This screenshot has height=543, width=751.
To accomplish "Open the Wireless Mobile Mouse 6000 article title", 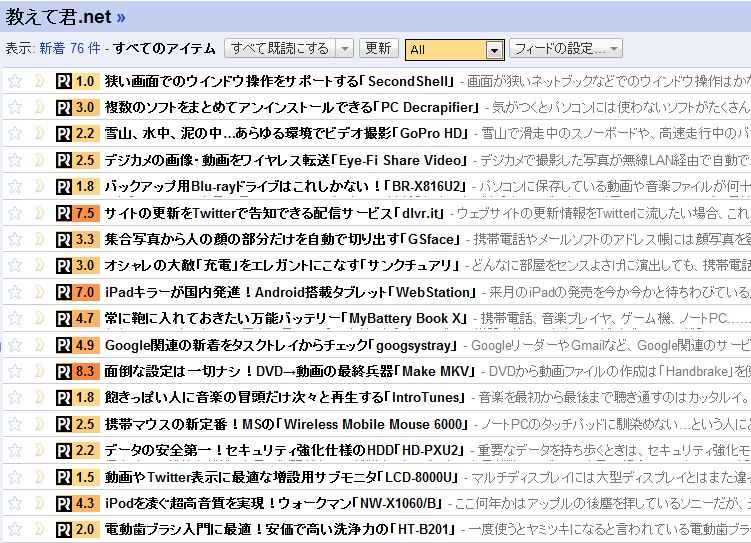I will (x=286, y=424).
